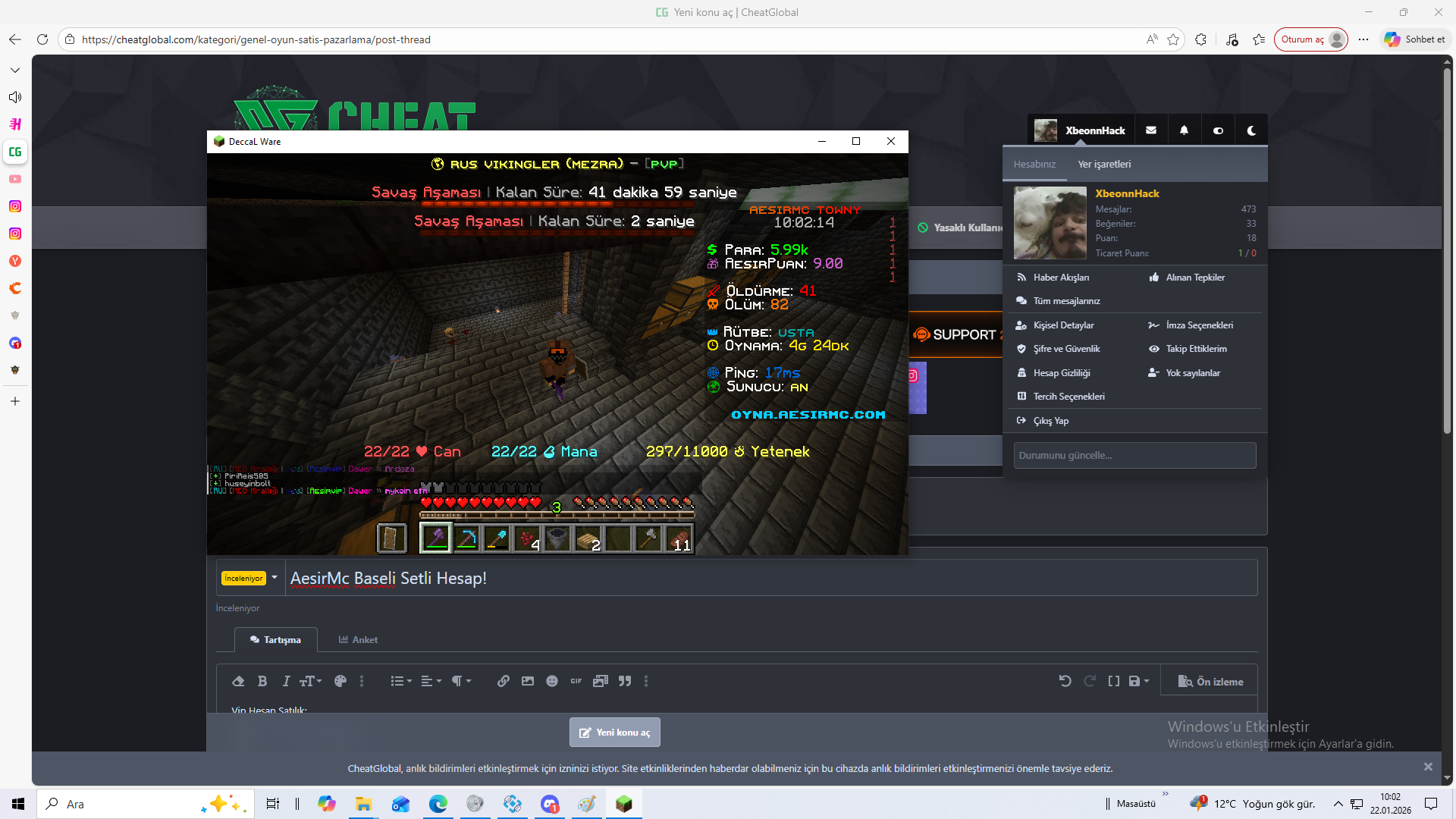Open the text alignment dropdown
The height and width of the screenshot is (819, 1456).
click(x=431, y=681)
